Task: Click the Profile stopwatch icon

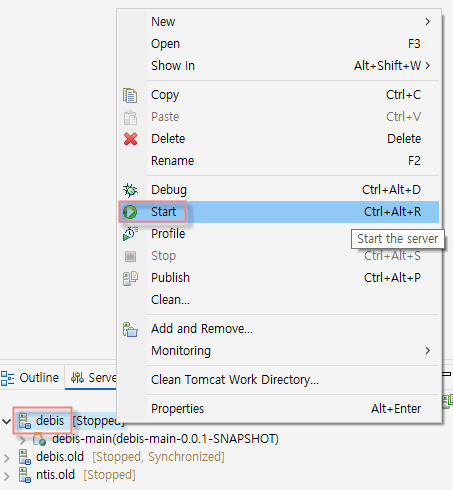Action: point(130,234)
